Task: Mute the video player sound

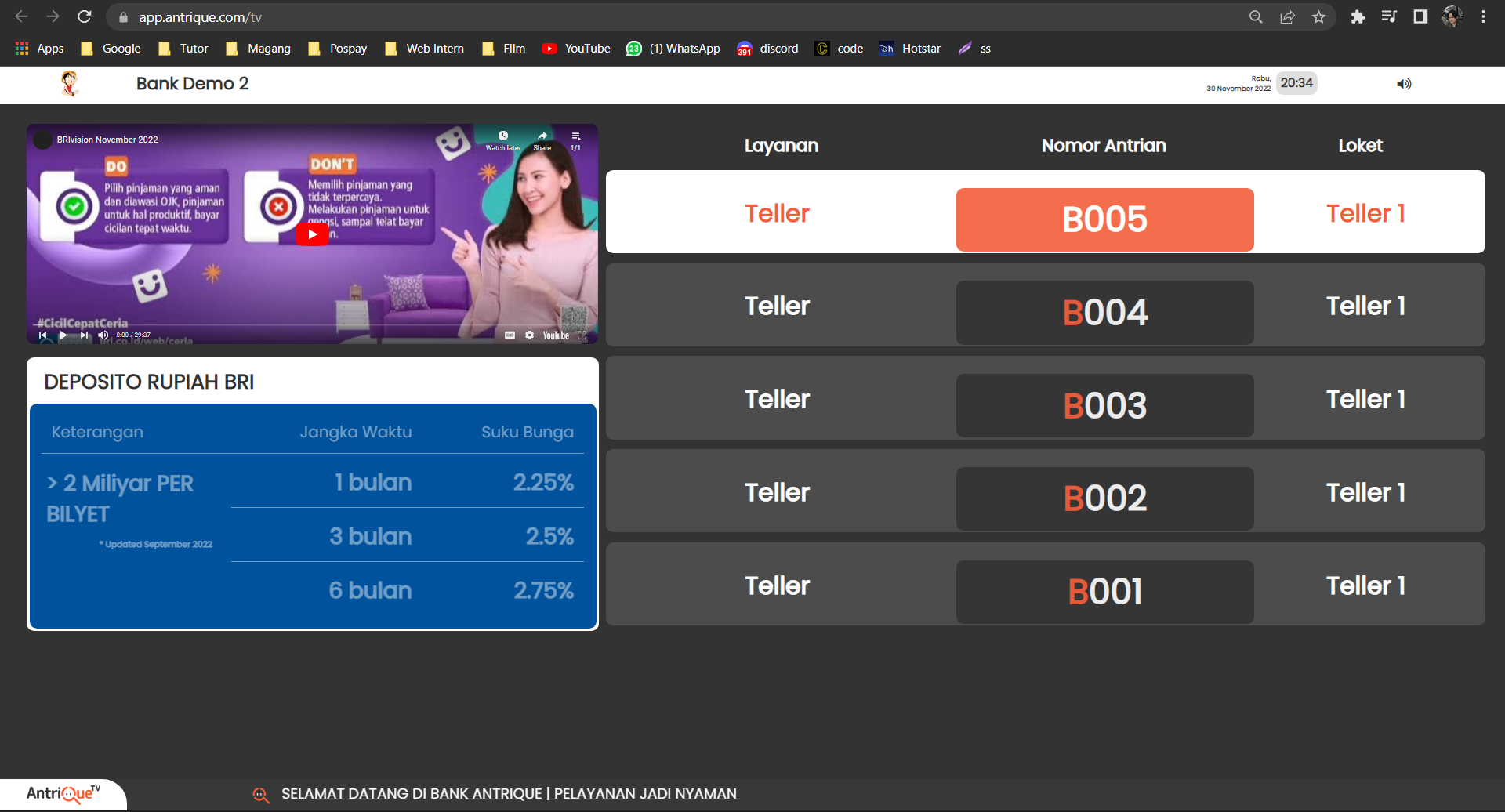Action: tap(103, 335)
